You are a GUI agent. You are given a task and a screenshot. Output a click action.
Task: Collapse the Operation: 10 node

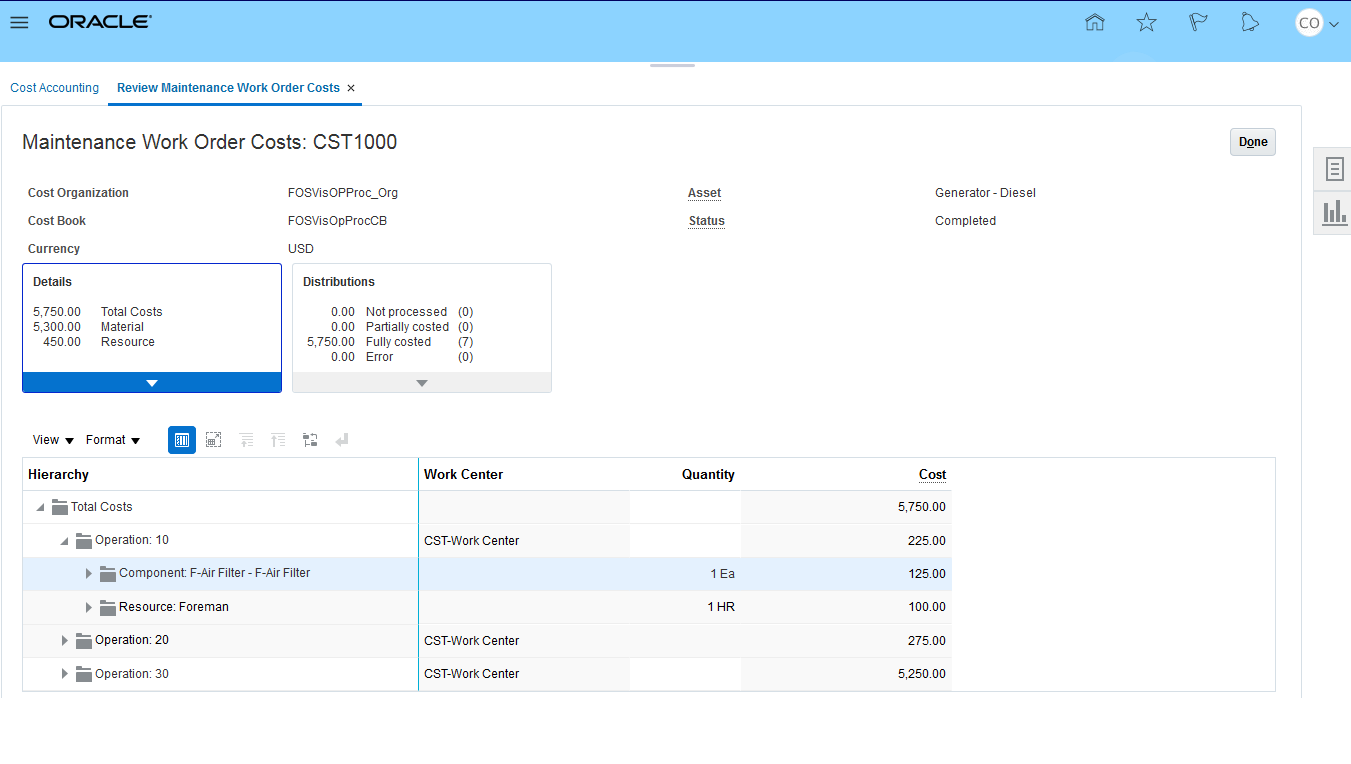(64, 541)
